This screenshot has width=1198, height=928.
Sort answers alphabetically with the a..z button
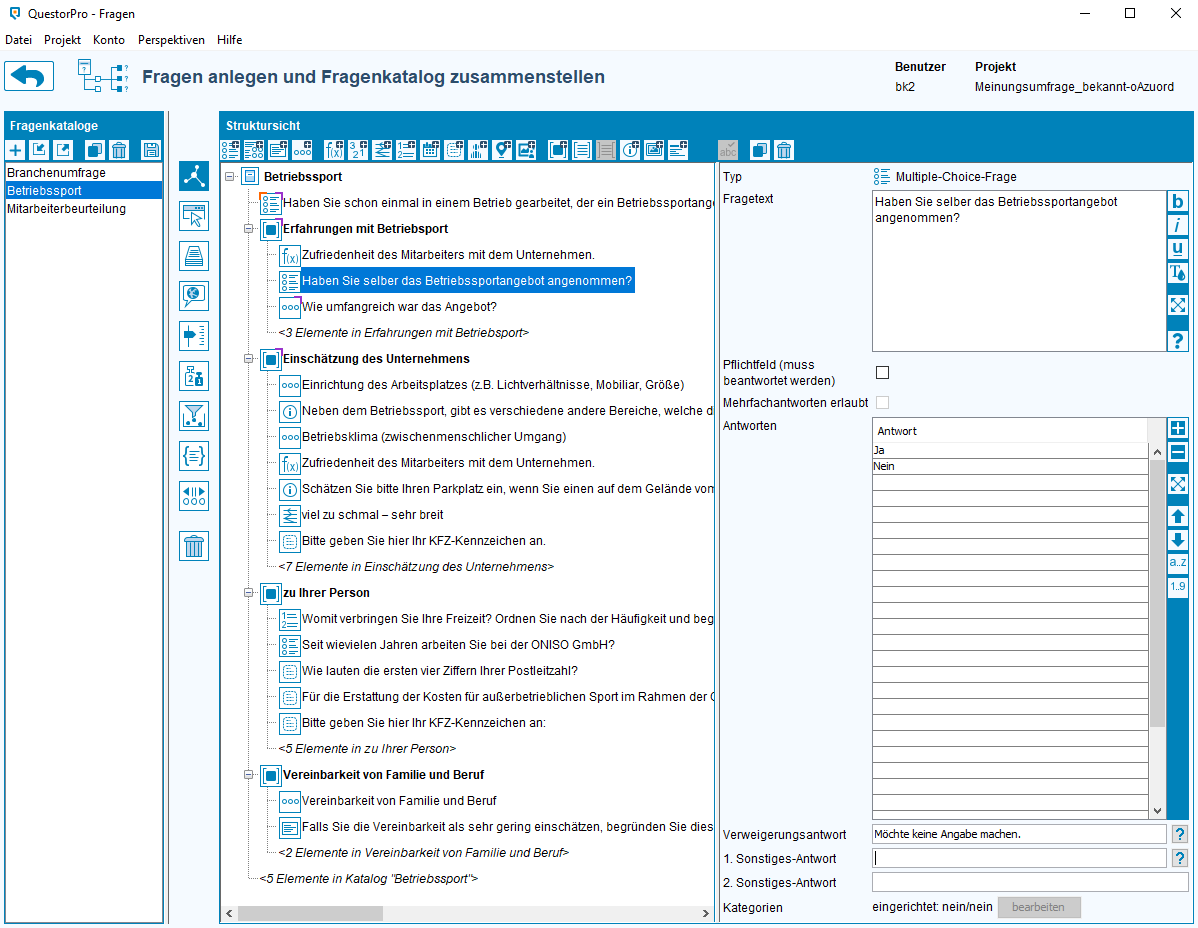click(1178, 563)
